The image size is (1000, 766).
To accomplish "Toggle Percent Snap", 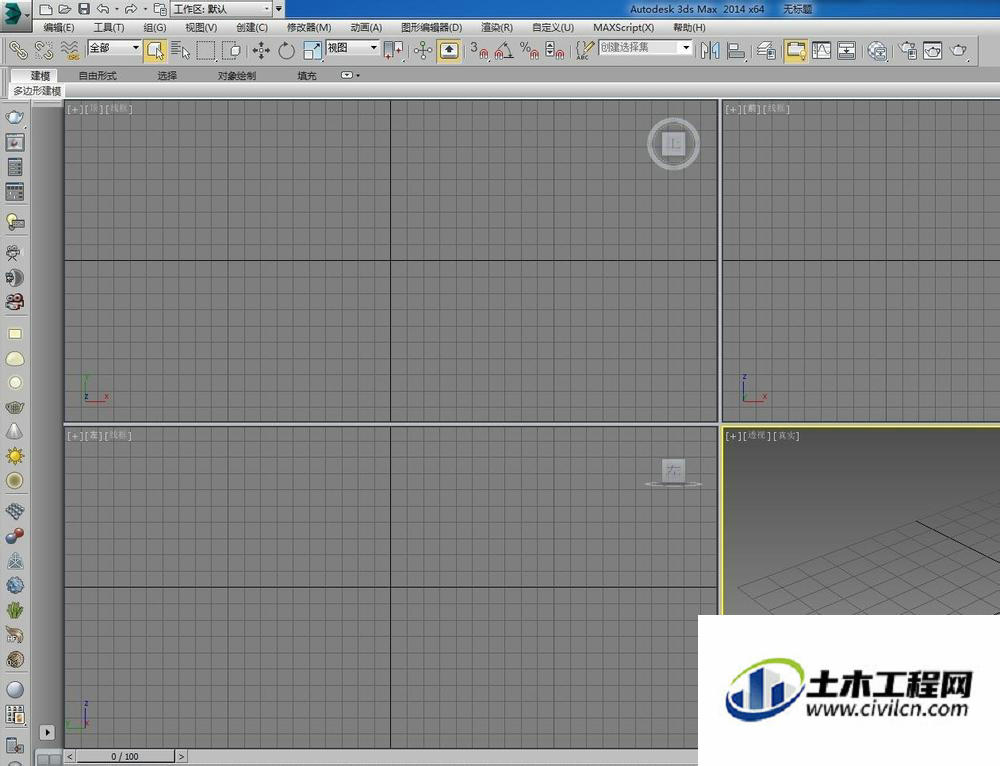I will pyautogui.click(x=529, y=50).
